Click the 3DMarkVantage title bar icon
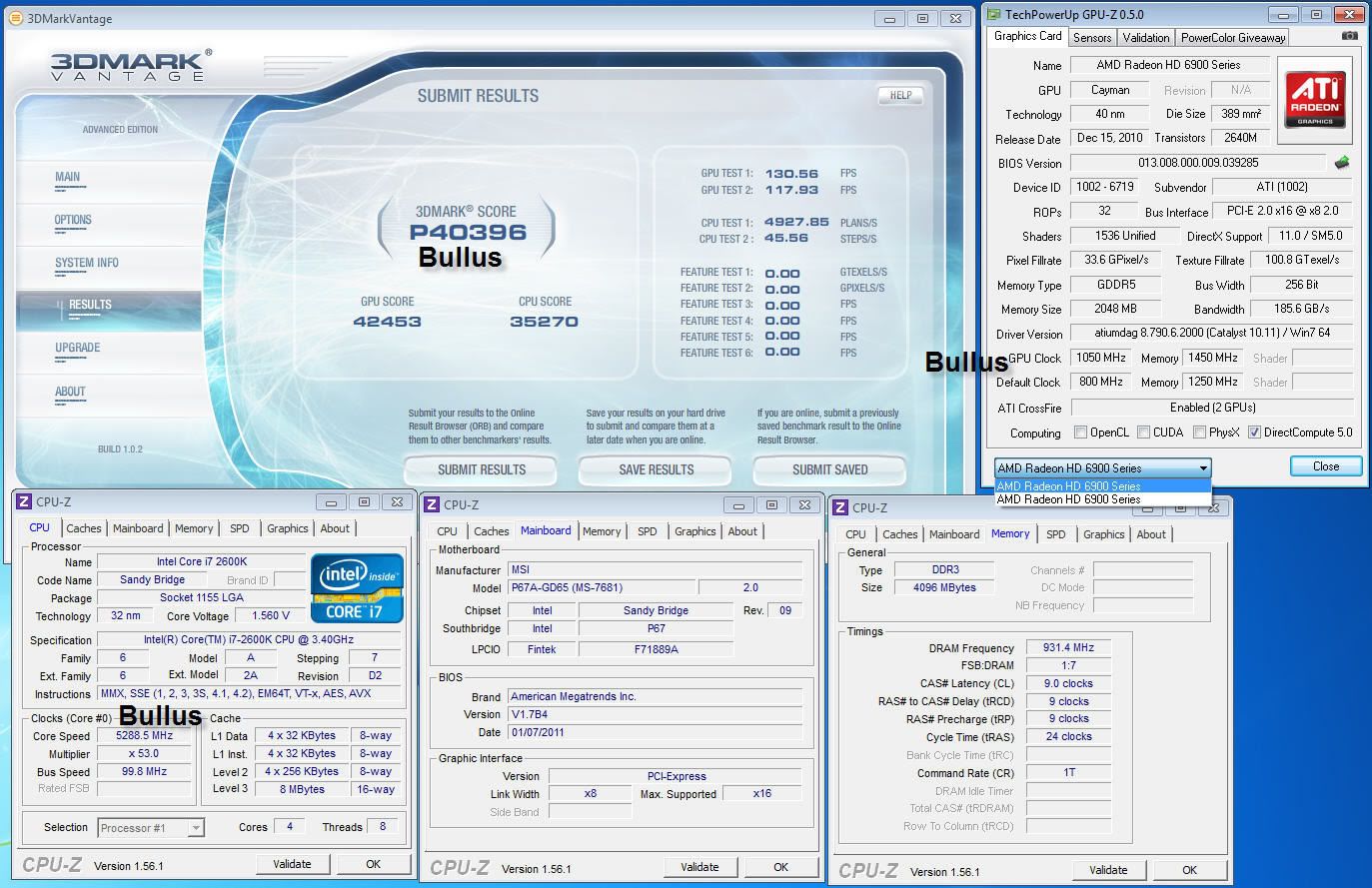The width and height of the screenshot is (1372, 888). (16, 18)
